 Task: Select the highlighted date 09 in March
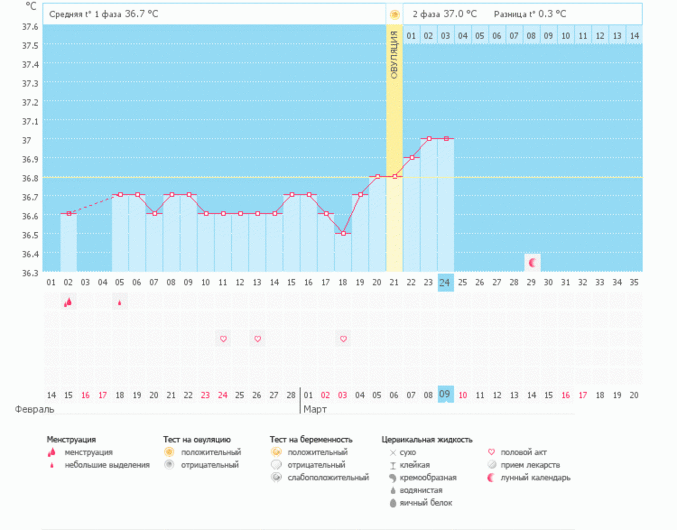point(446,395)
